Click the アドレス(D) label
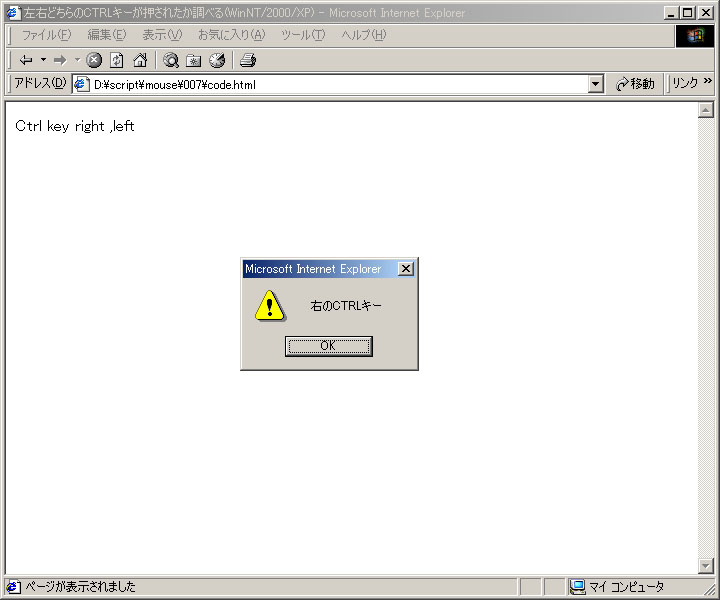720x600 pixels. (x=40, y=83)
